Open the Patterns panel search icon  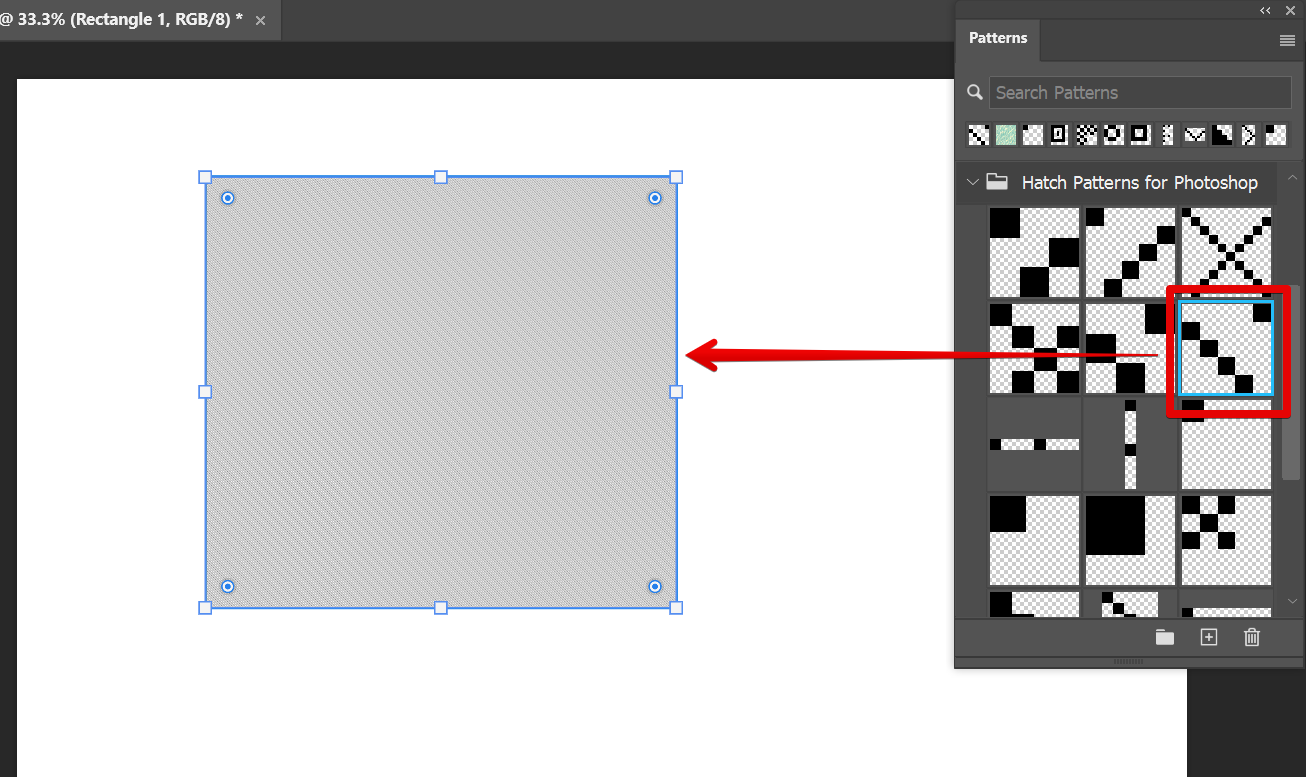pyautogui.click(x=974, y=92)
